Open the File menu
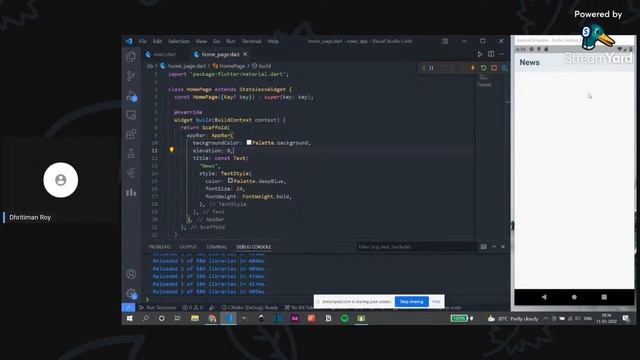 coord(142,41)
